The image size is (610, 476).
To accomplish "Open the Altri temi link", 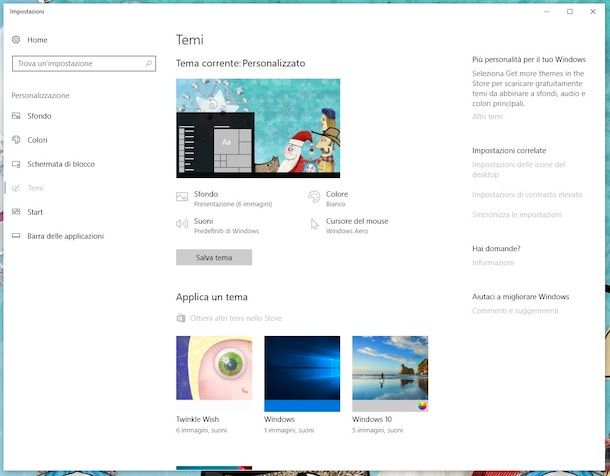I will [x=487, y=117].
